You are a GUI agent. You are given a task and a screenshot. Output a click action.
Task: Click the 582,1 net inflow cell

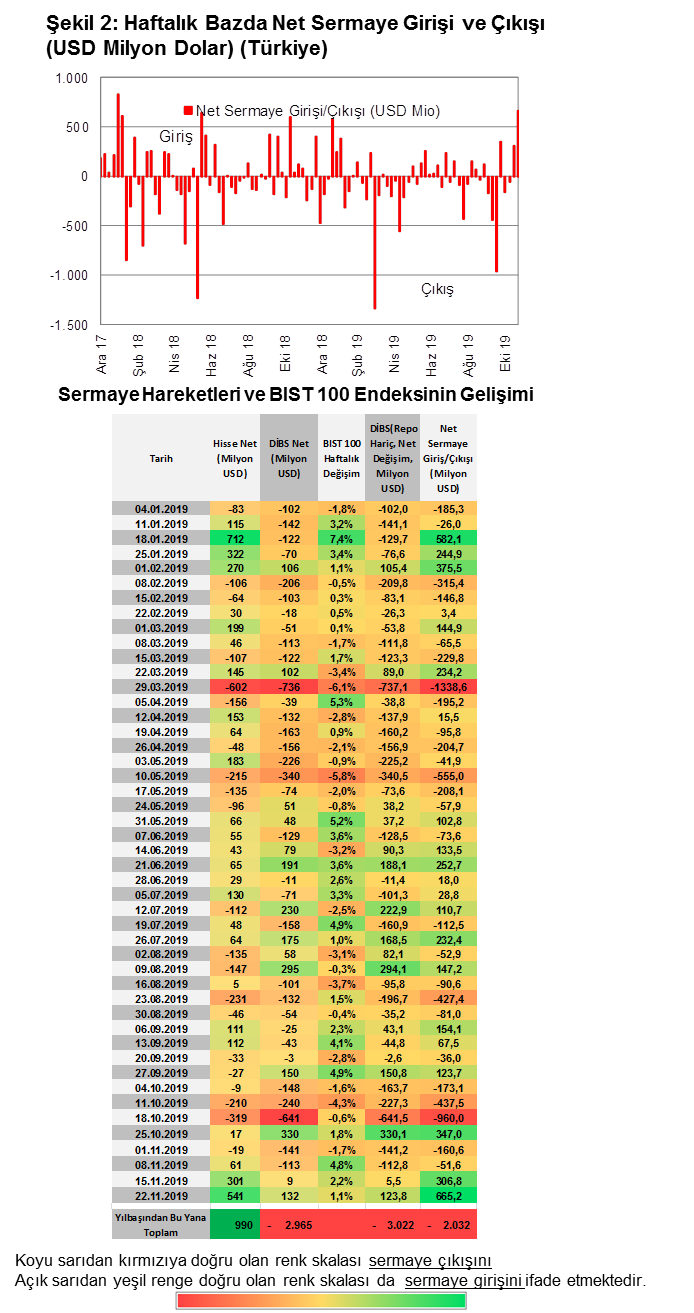[x=449, y=537]
